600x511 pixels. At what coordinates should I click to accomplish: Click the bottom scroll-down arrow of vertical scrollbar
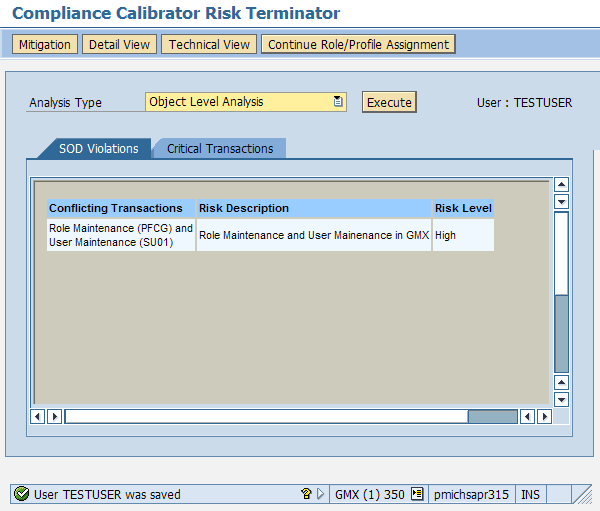coord(561,399)
